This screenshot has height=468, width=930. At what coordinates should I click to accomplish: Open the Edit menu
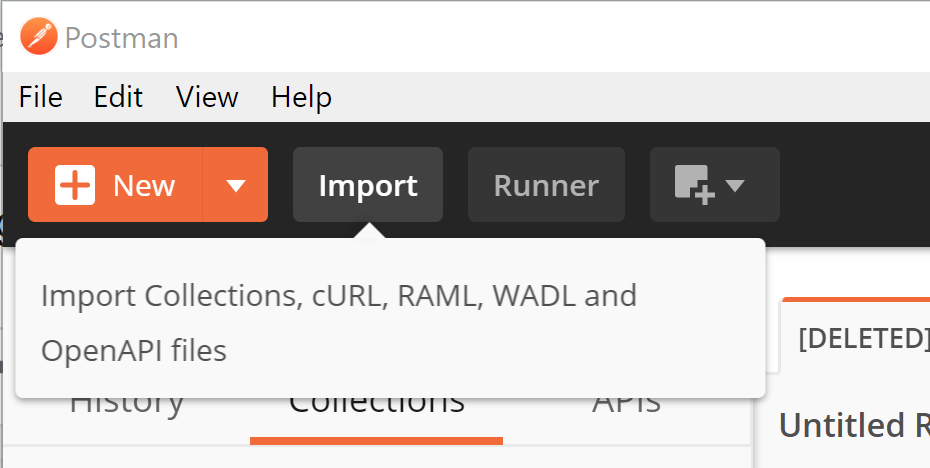118,97
